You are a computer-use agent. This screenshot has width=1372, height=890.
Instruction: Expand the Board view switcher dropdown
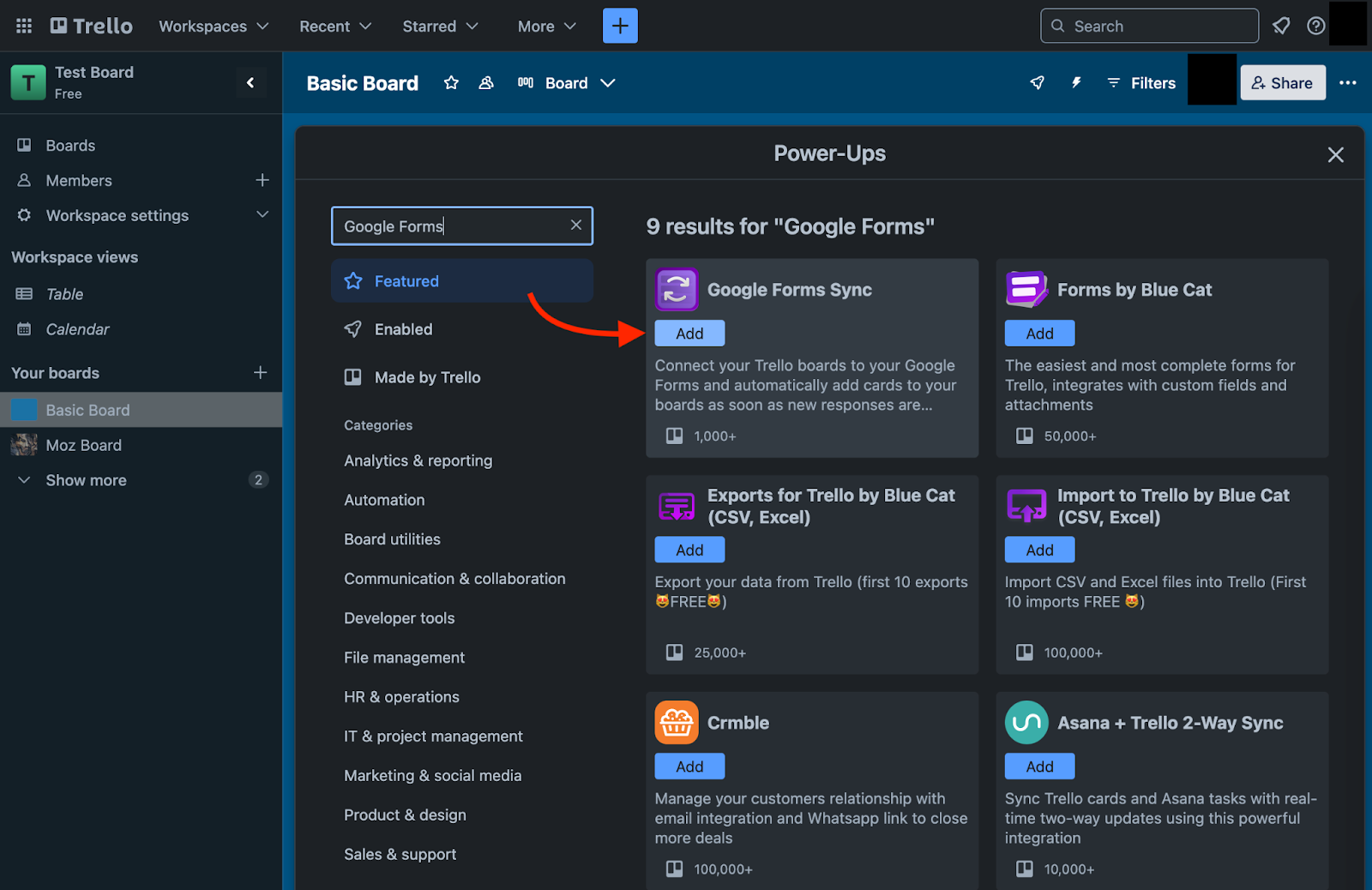tap(608, 83)
